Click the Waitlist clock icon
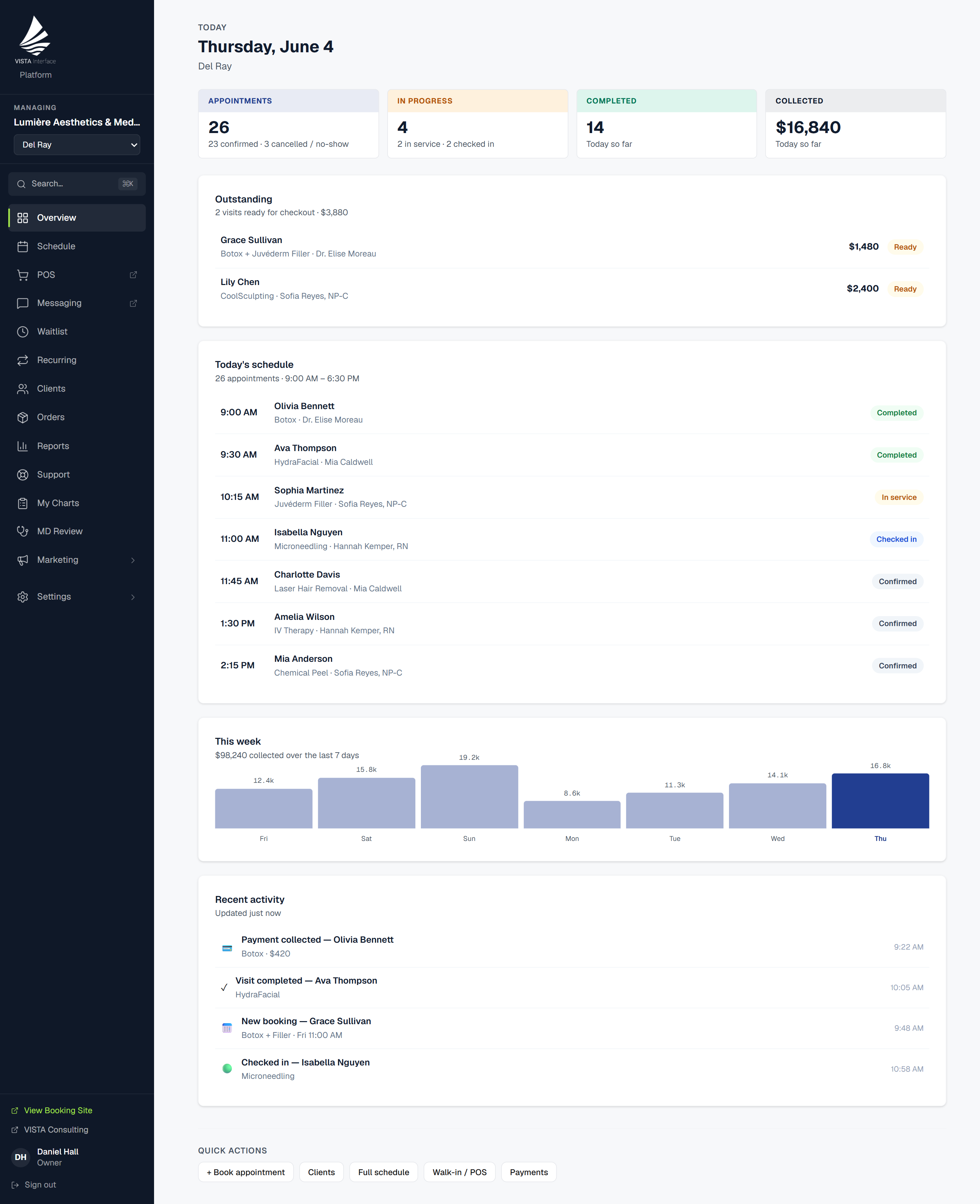This screenshot has width=980, height=1204. click(23, 332)
